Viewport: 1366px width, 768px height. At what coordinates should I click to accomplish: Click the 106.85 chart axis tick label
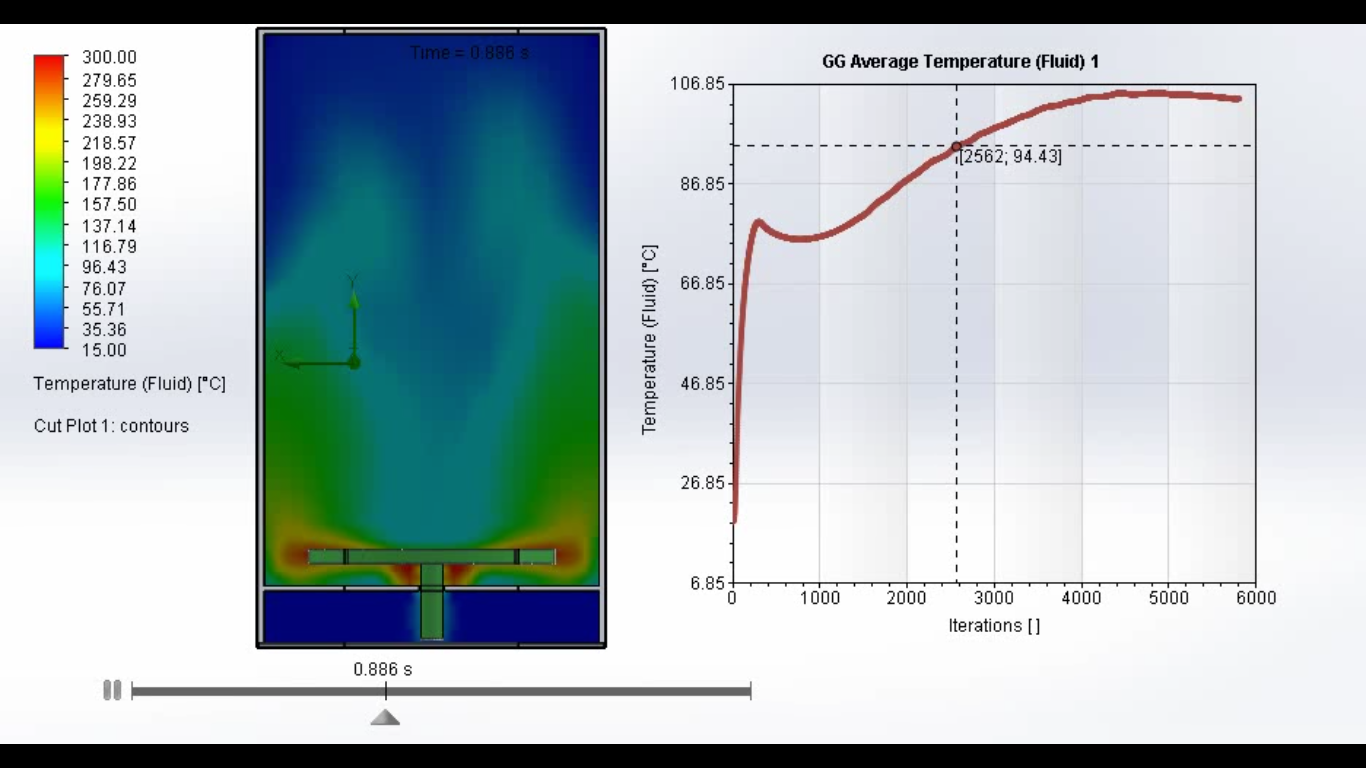pyautogui.click(x=697, y=84)
